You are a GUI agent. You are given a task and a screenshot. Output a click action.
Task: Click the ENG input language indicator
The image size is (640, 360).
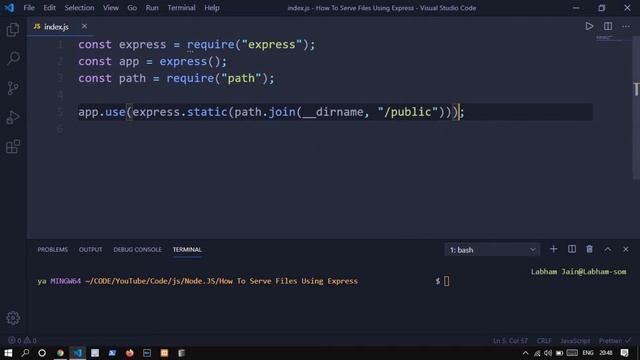coord(588,353)
